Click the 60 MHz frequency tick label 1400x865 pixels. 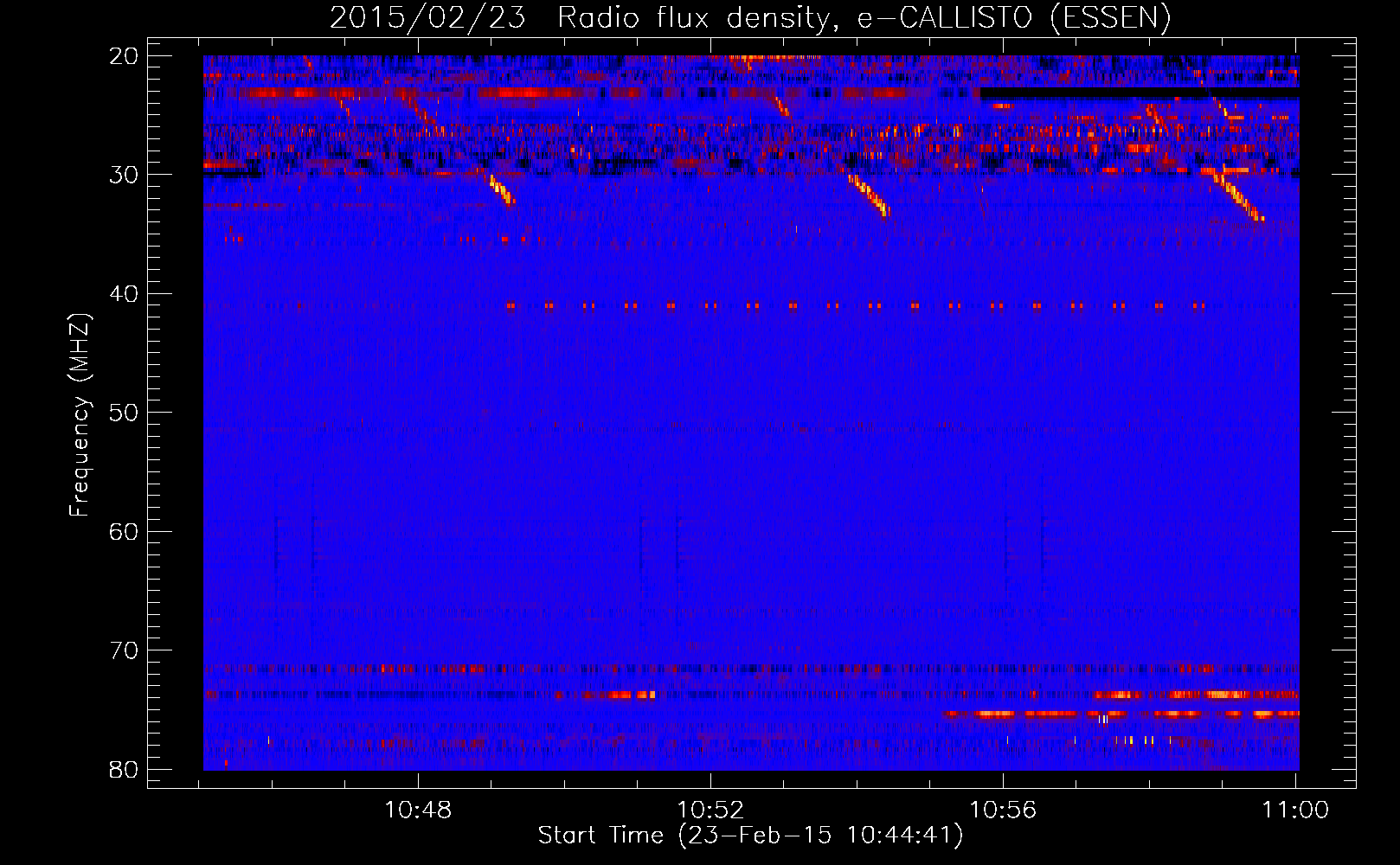click(124, 532)
